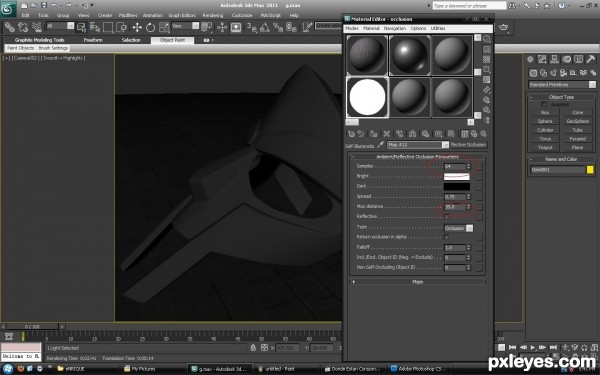Click the Select and Link icon
The image size is (600, 375).
pos(10,27)
